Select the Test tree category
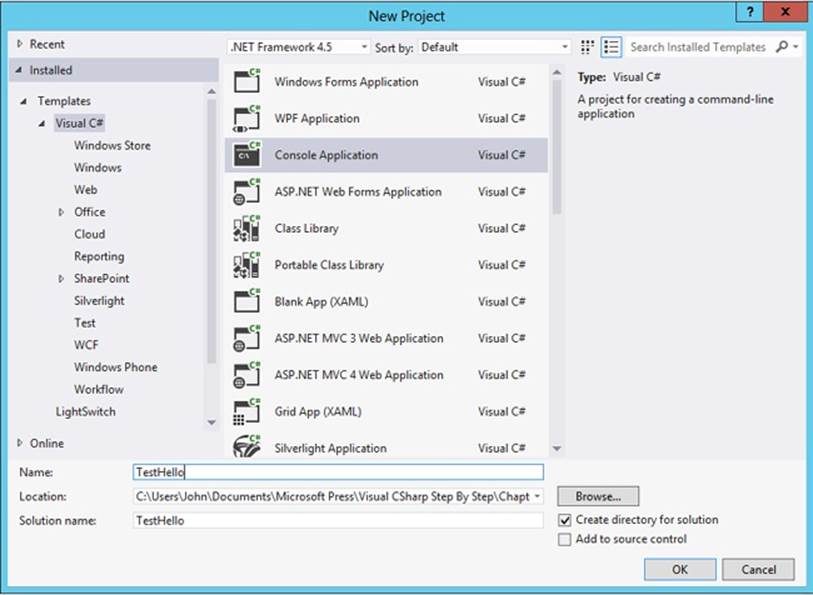Viewport: 813px width, 595px height. (x=85, y=323)
